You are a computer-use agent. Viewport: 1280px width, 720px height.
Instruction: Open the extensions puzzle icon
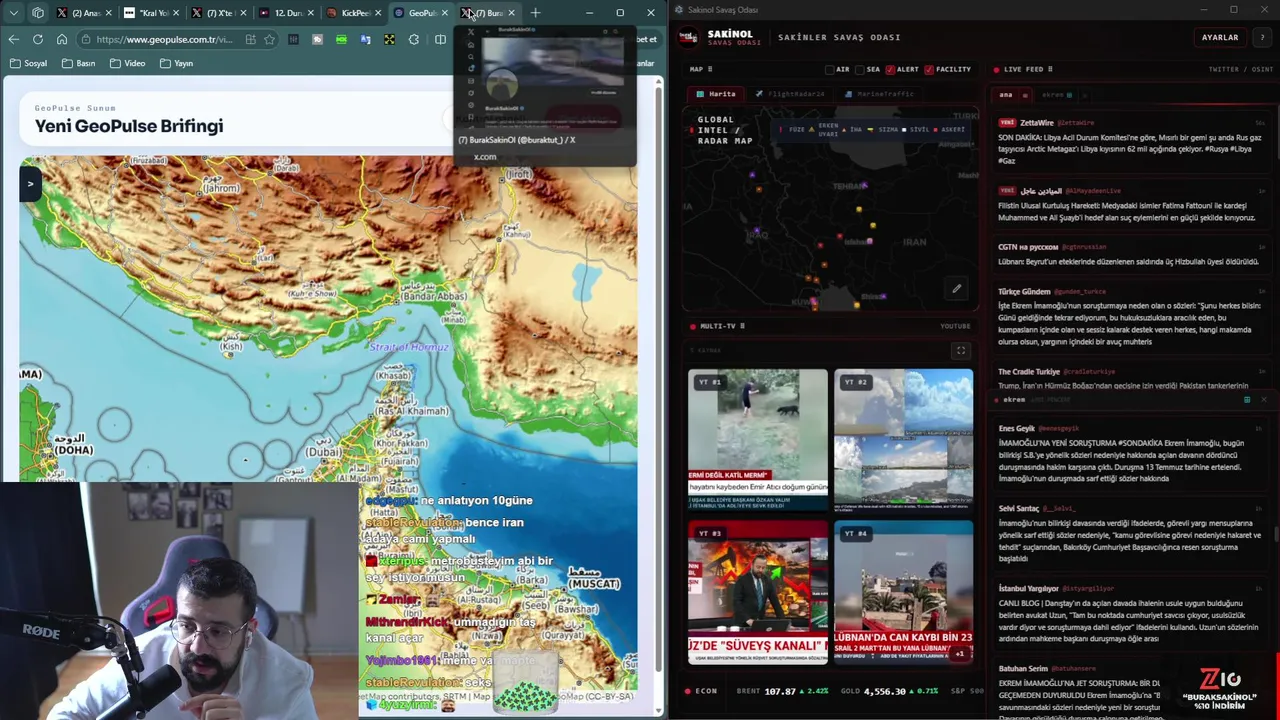(x=414, y=39)
